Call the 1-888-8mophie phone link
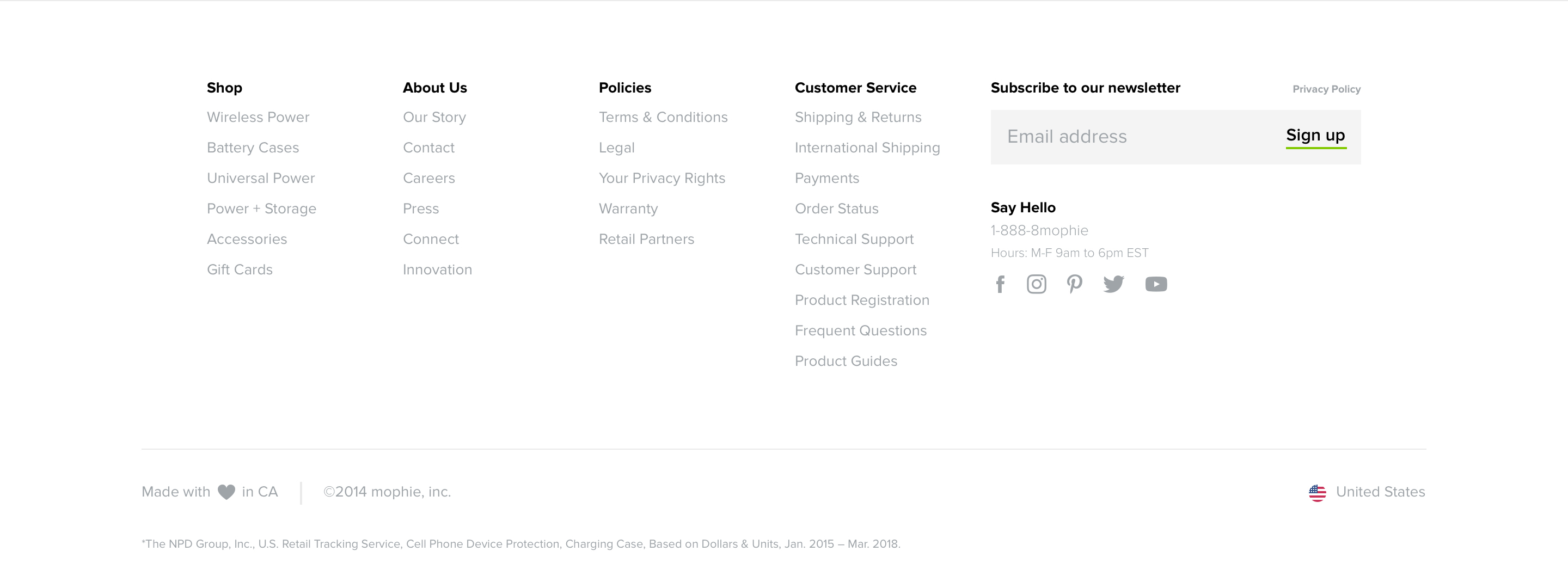1568x588 pixels. pos(1039,231)
